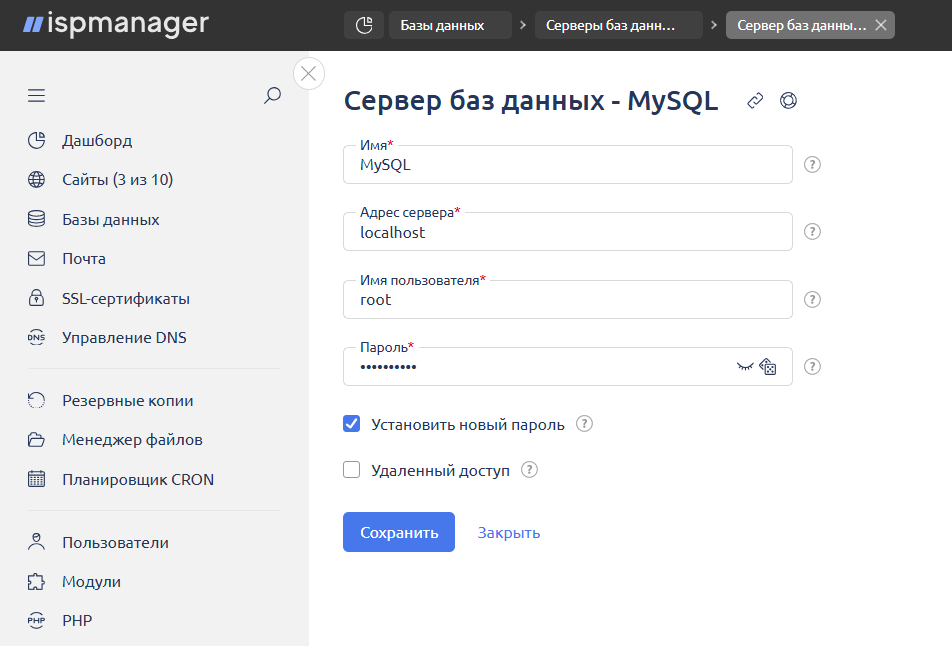Open SSL-сертификаты in the sidebar

click(126, 298)
